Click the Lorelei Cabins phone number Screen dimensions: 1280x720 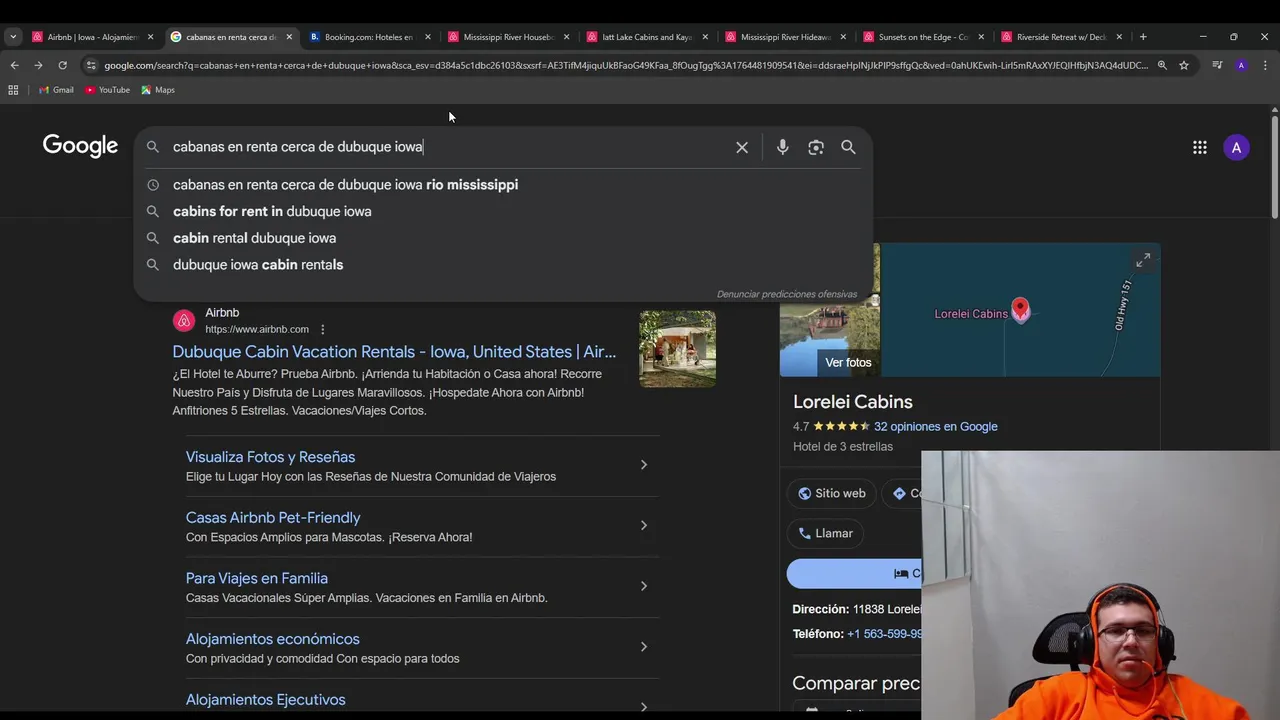[x=884, y=634]
